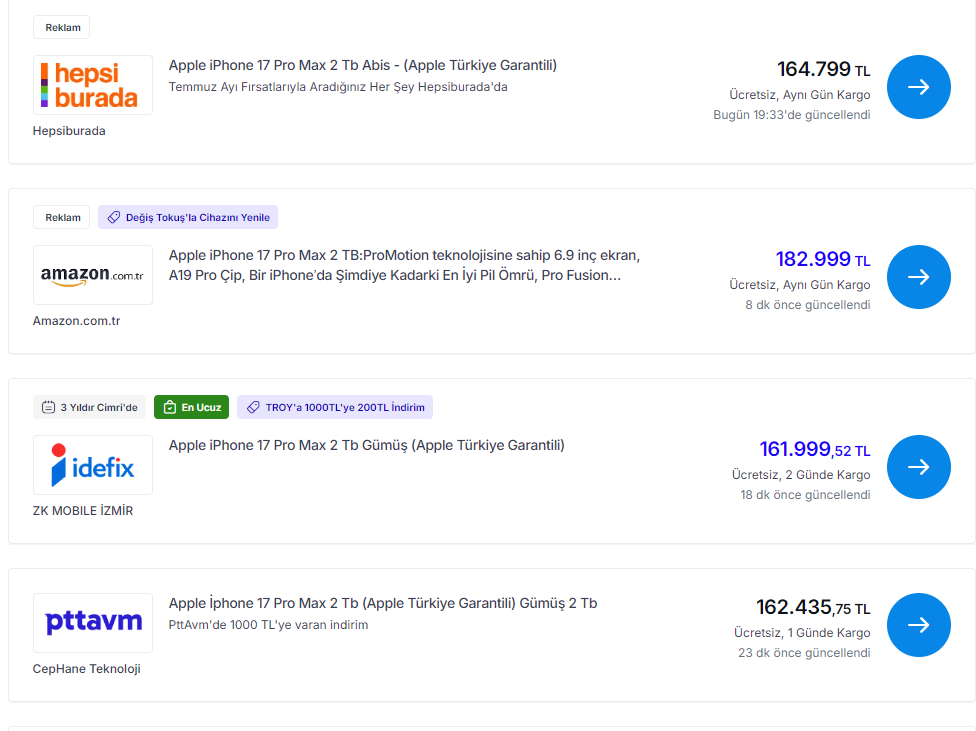
Task: Click the 'ZK MOBILE İZMİR' seller name
Action: click(83, 511)
